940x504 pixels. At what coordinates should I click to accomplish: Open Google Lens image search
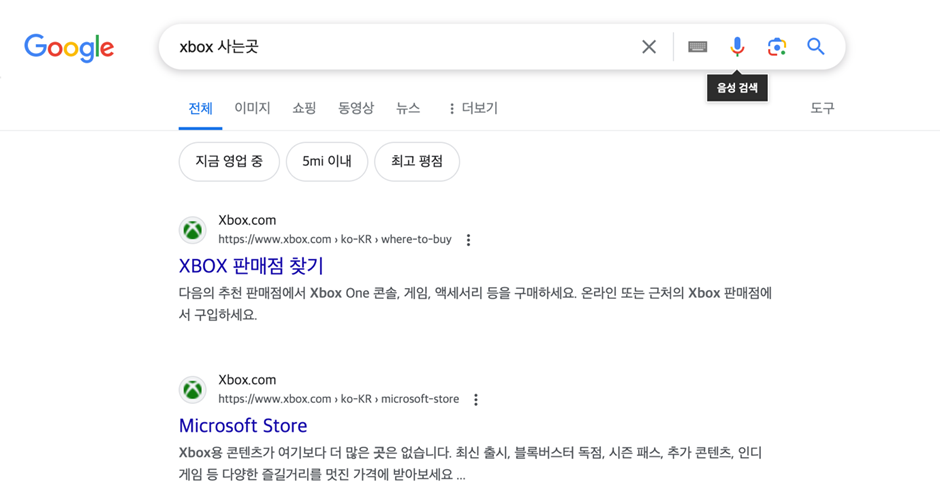coord(777,47)
